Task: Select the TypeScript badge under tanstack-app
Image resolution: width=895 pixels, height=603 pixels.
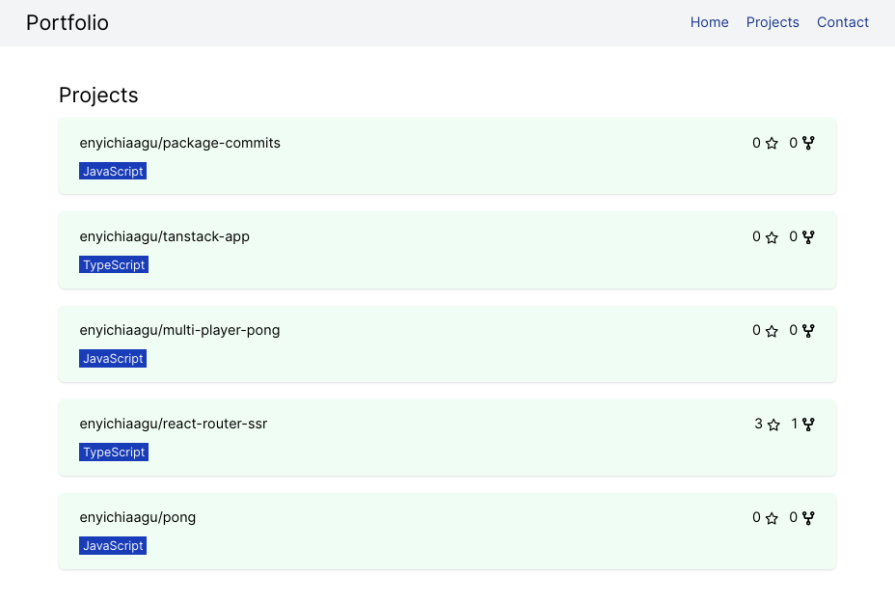Action: point(113,265)
